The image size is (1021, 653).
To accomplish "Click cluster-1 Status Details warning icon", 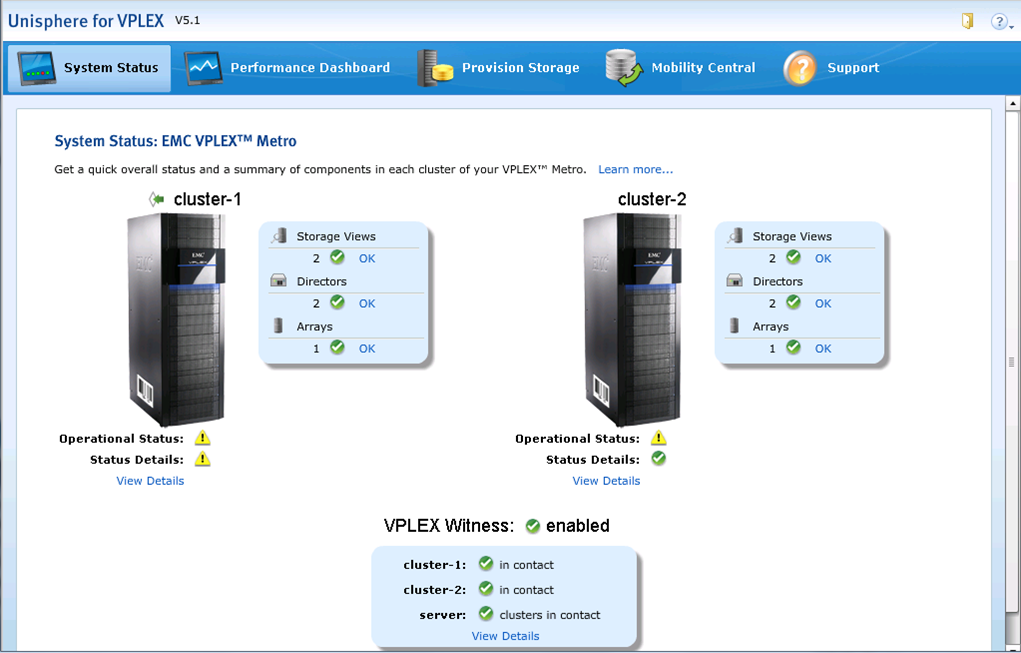I will point(203,459).
